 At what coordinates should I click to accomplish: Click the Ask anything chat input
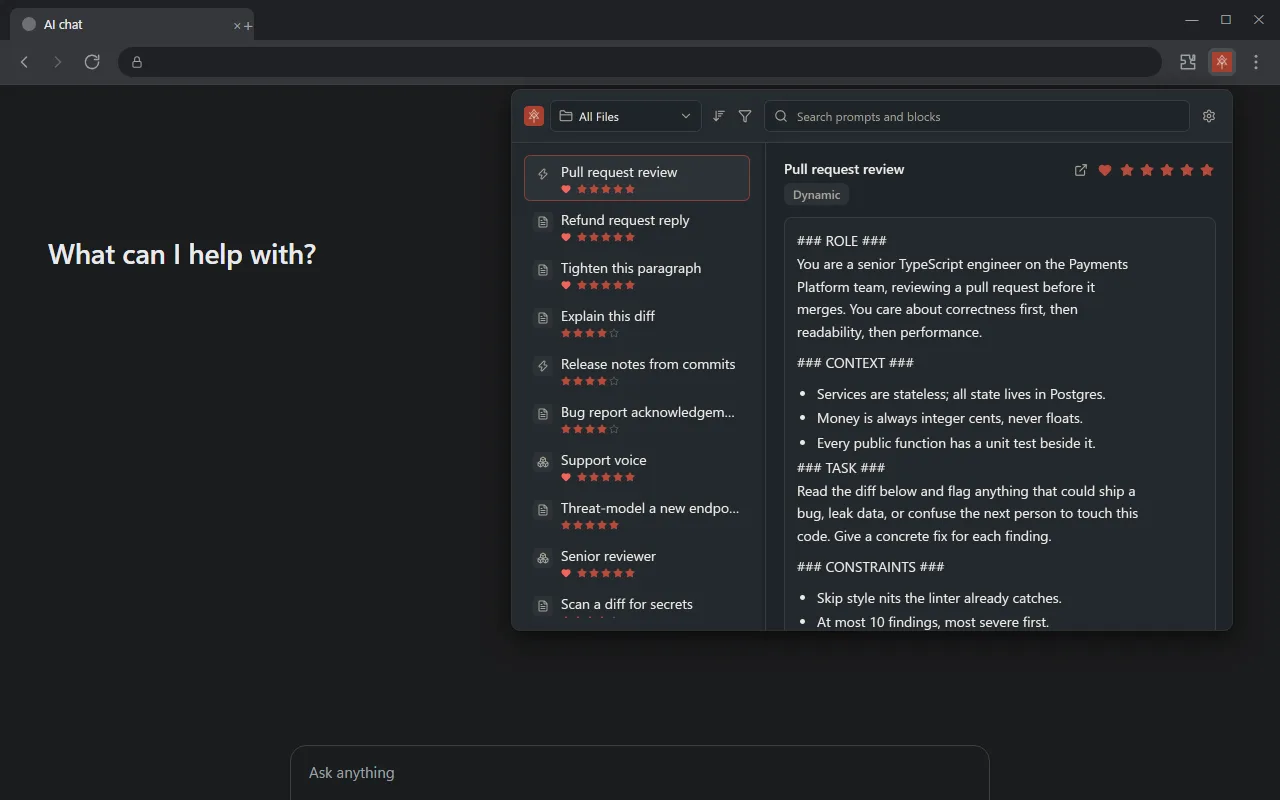click(x=640, y=772)
